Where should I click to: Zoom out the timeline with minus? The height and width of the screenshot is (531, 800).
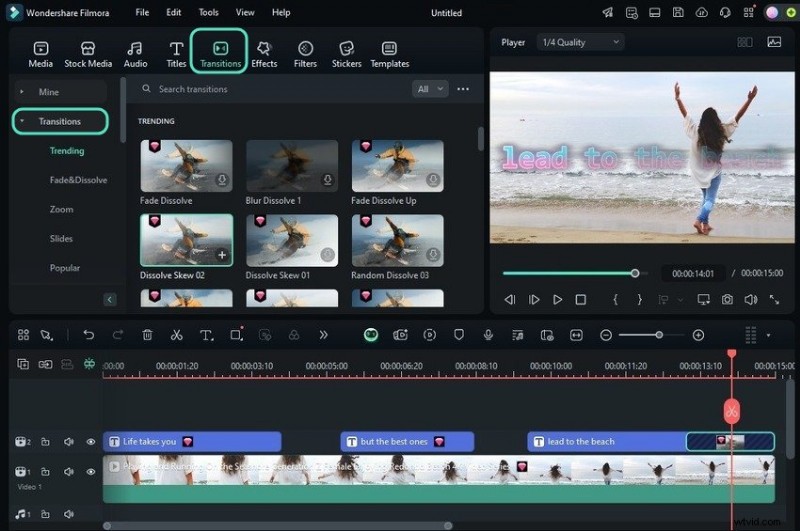[x=606, y=335]
